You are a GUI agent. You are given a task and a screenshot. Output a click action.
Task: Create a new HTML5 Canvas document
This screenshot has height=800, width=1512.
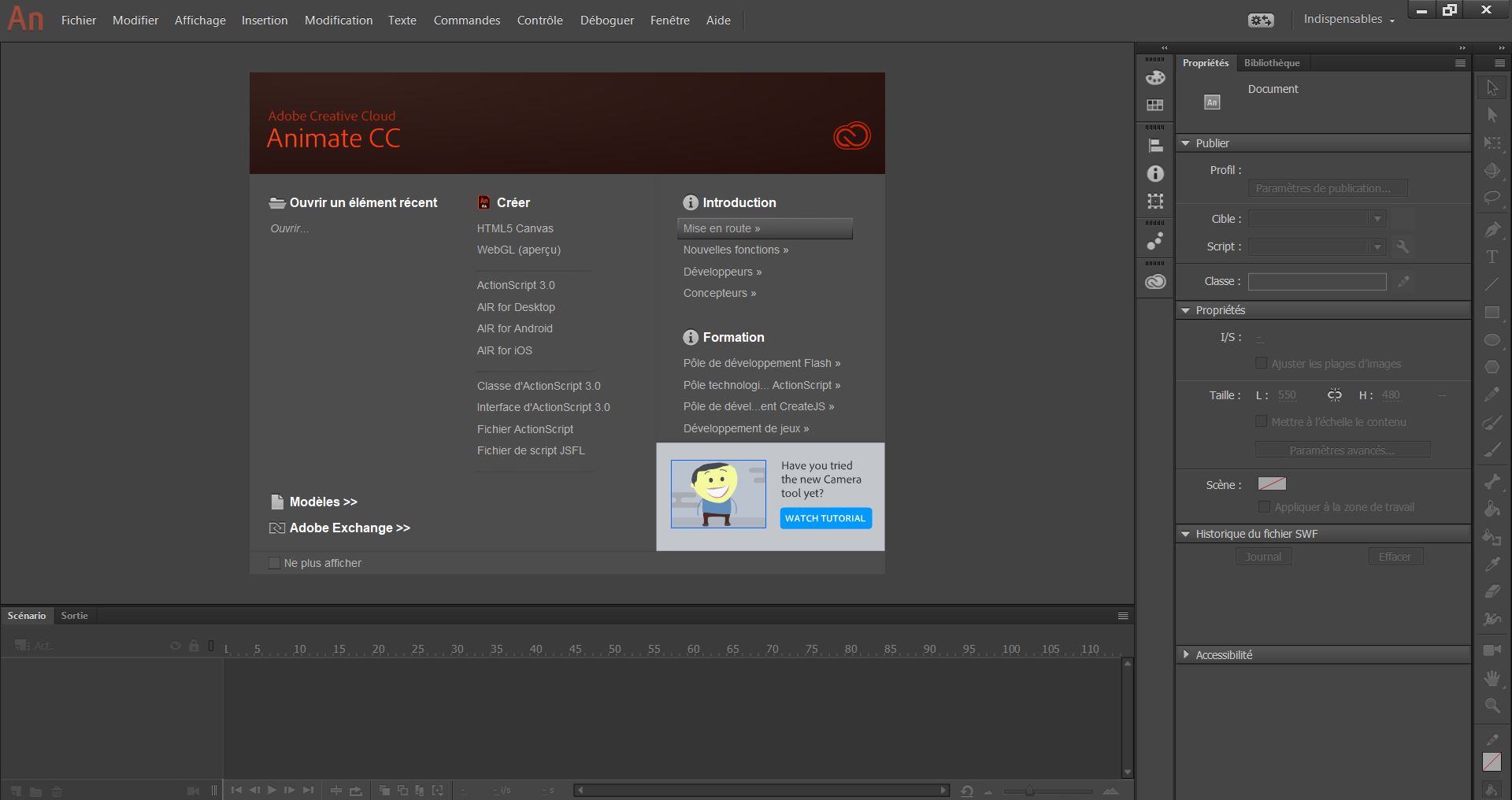[515, 228]
